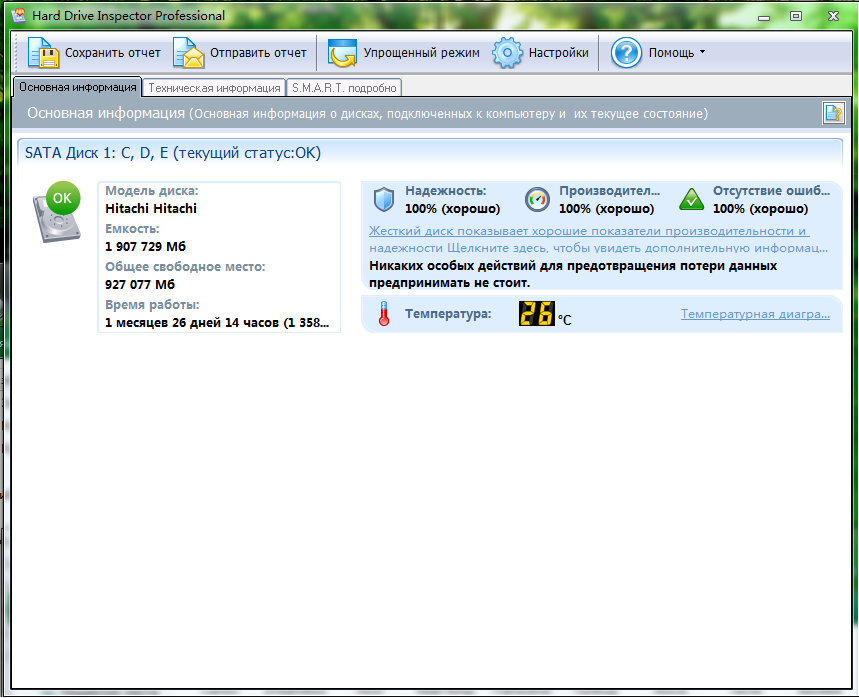Screen dimensions: 859x698
Task: Expand the Помощь dropdown arrow
Action: pos(702,52)
